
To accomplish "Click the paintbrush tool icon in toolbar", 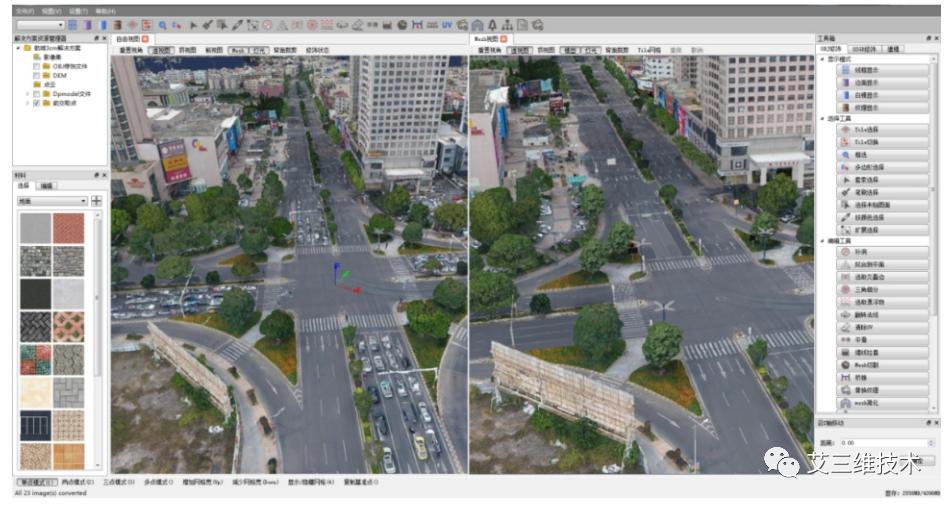I will coord(237,24).
